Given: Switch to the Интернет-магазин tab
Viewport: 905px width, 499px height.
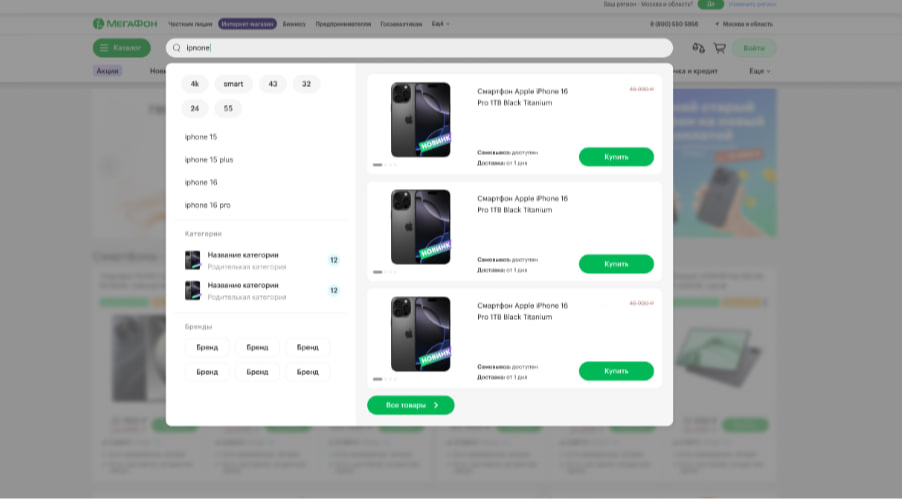Looking at the screenshot, I should click(x=247, y=23).
